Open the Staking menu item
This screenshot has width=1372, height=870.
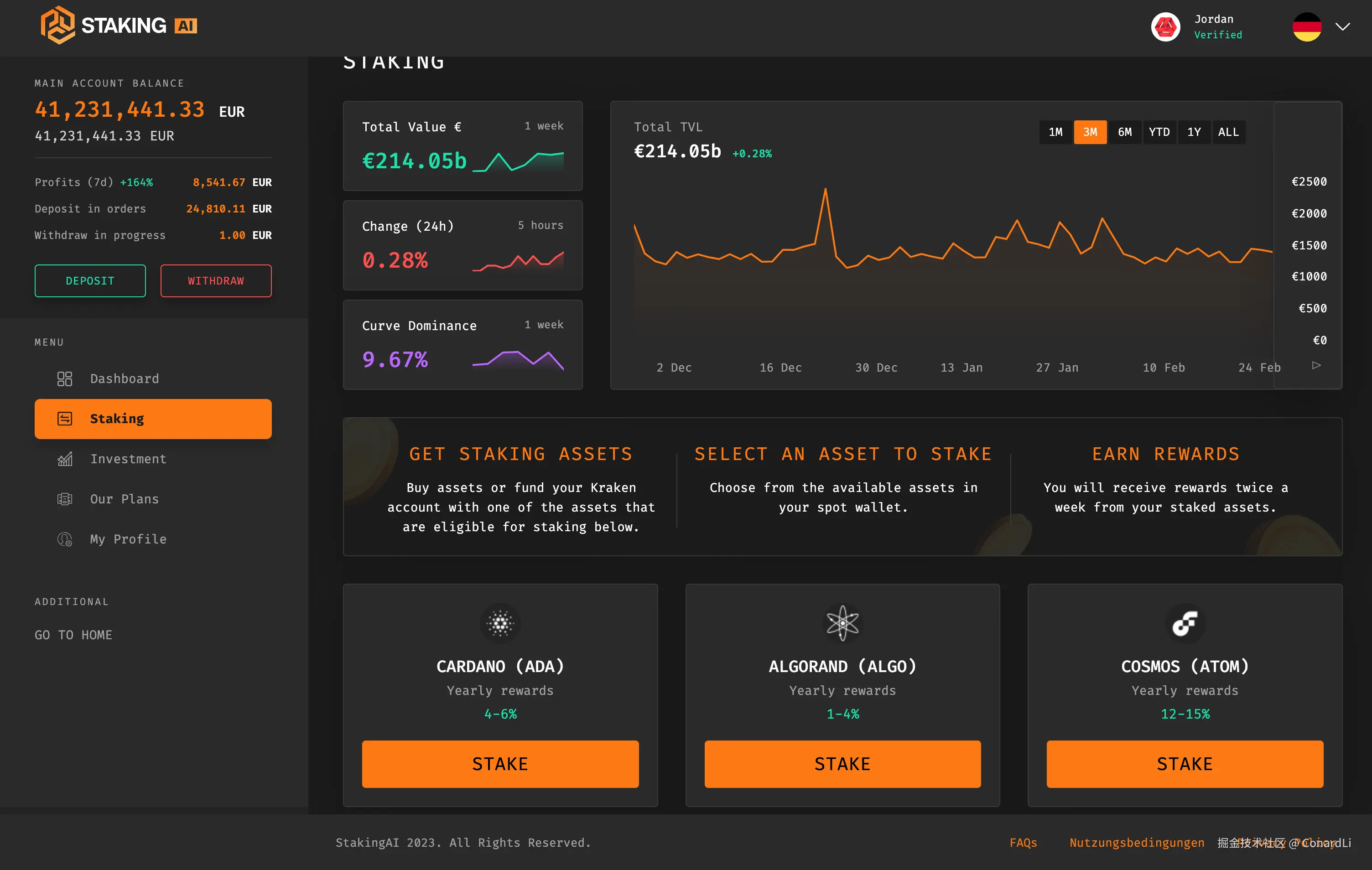pyautogui.click(x=153, y=419)
